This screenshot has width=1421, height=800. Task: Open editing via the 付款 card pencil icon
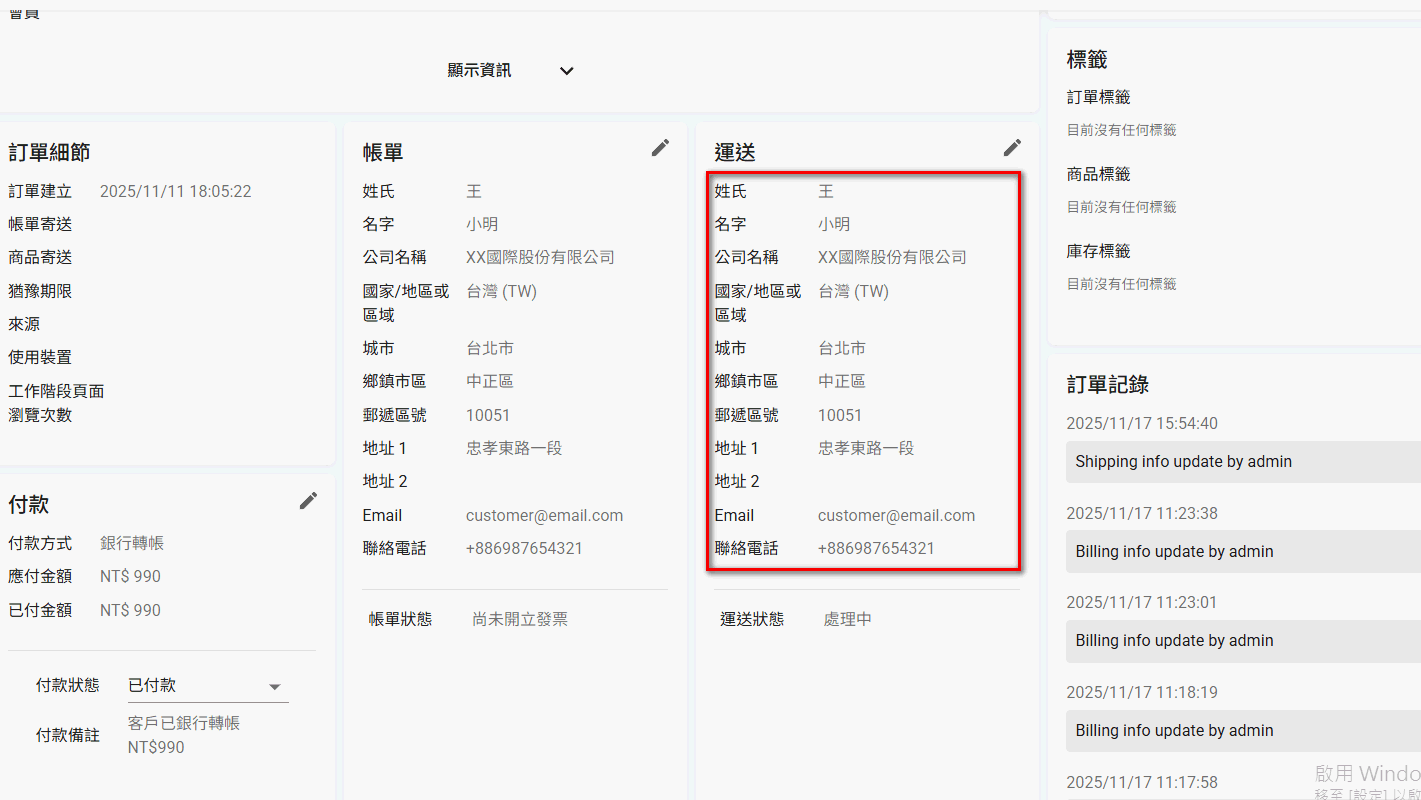[308, 501]
